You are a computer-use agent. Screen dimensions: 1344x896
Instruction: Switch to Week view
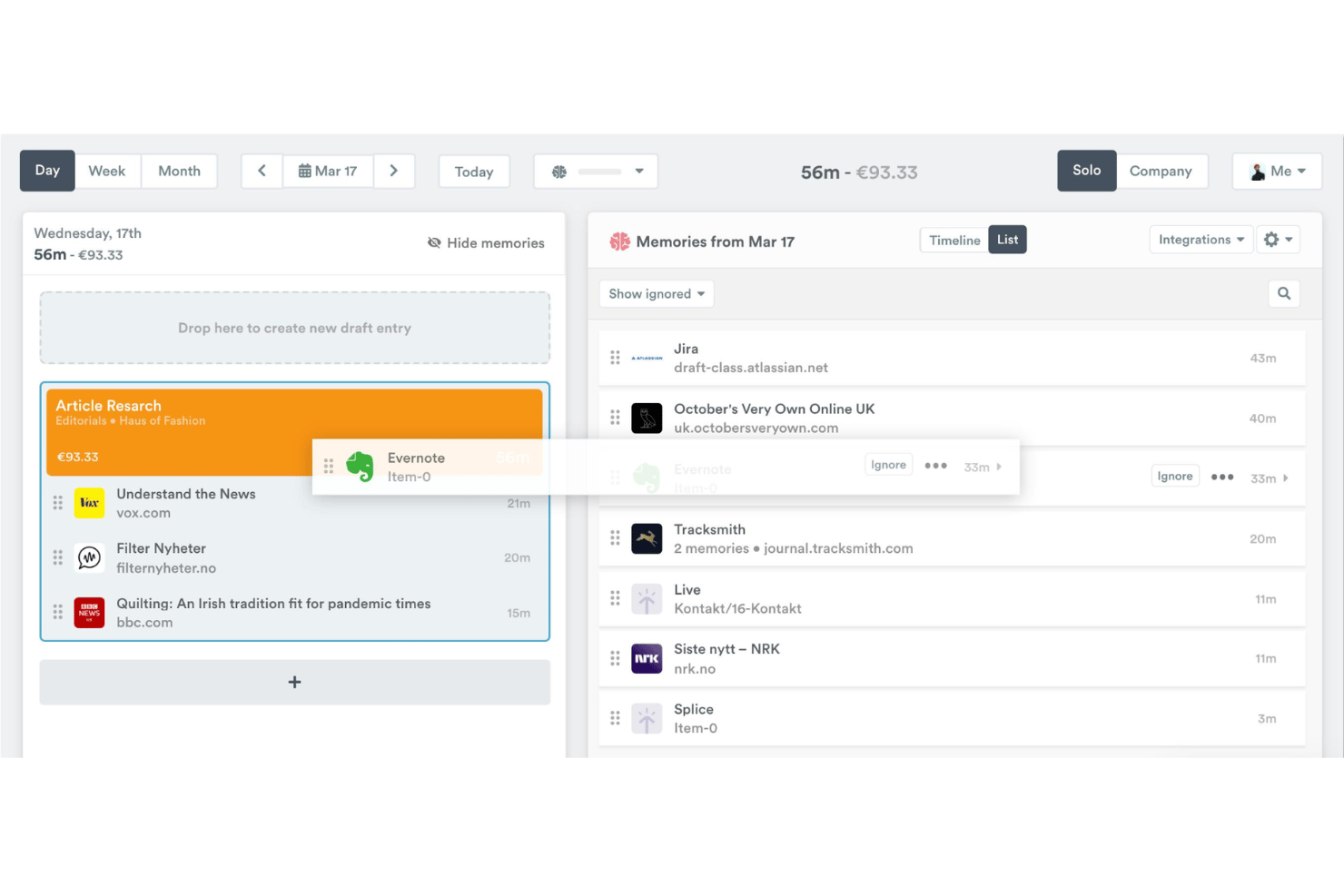[107, 171]
